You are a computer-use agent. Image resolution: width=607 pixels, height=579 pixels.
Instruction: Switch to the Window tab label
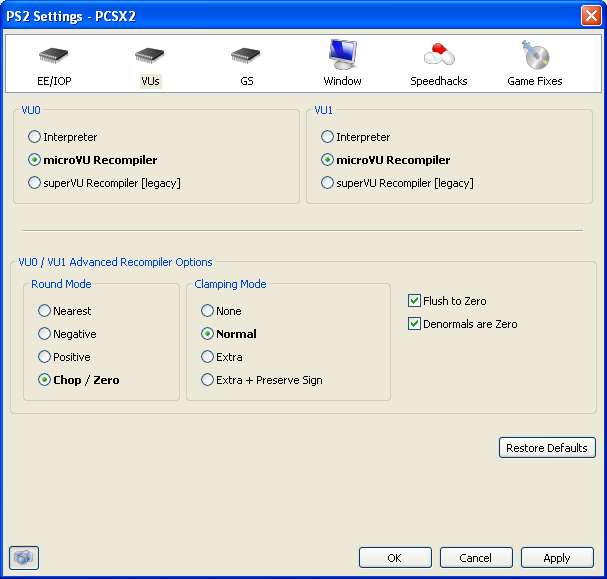pos(343,81)
